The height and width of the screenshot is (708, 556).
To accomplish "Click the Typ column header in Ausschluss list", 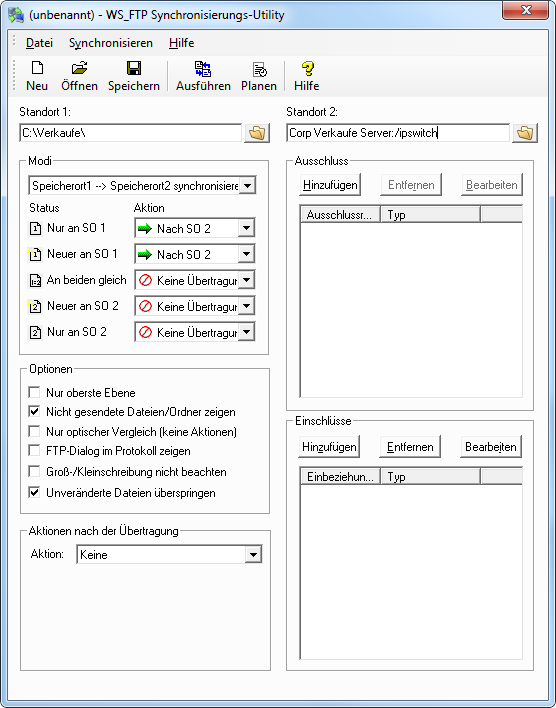I will [x=430, y=214].
